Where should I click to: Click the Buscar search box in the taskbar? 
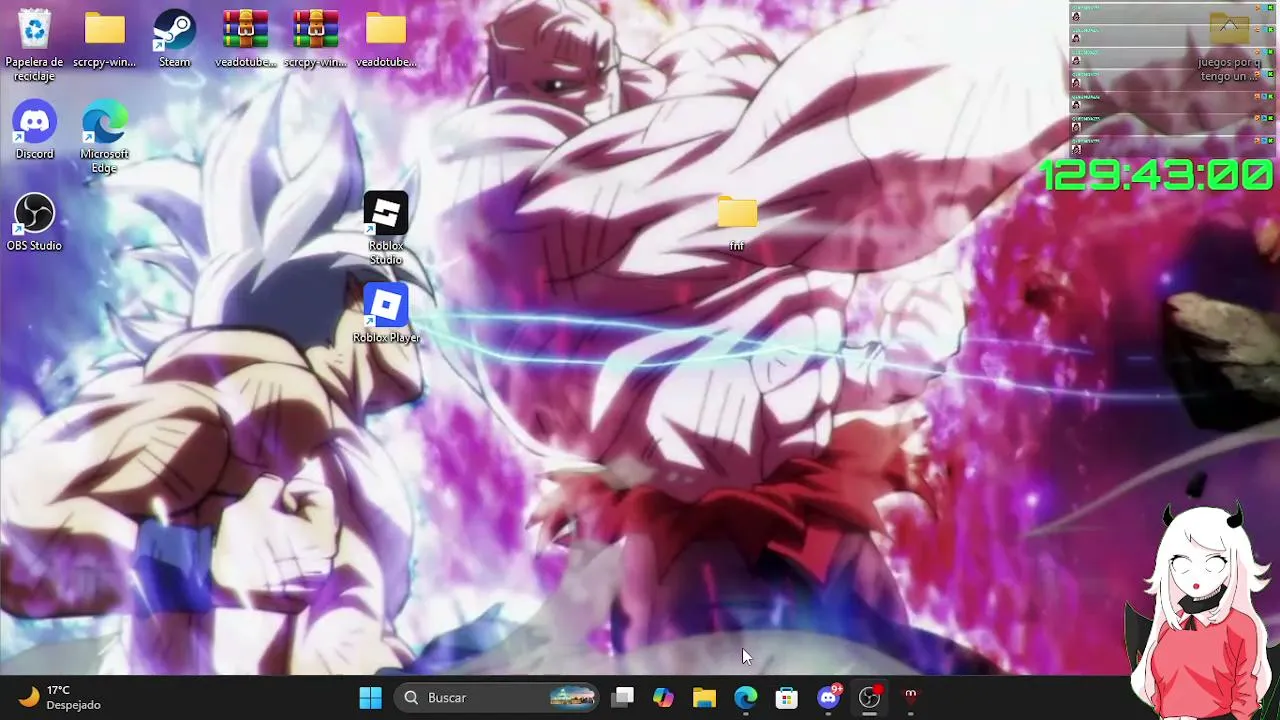pyautogui.click(x=497, y=698)
